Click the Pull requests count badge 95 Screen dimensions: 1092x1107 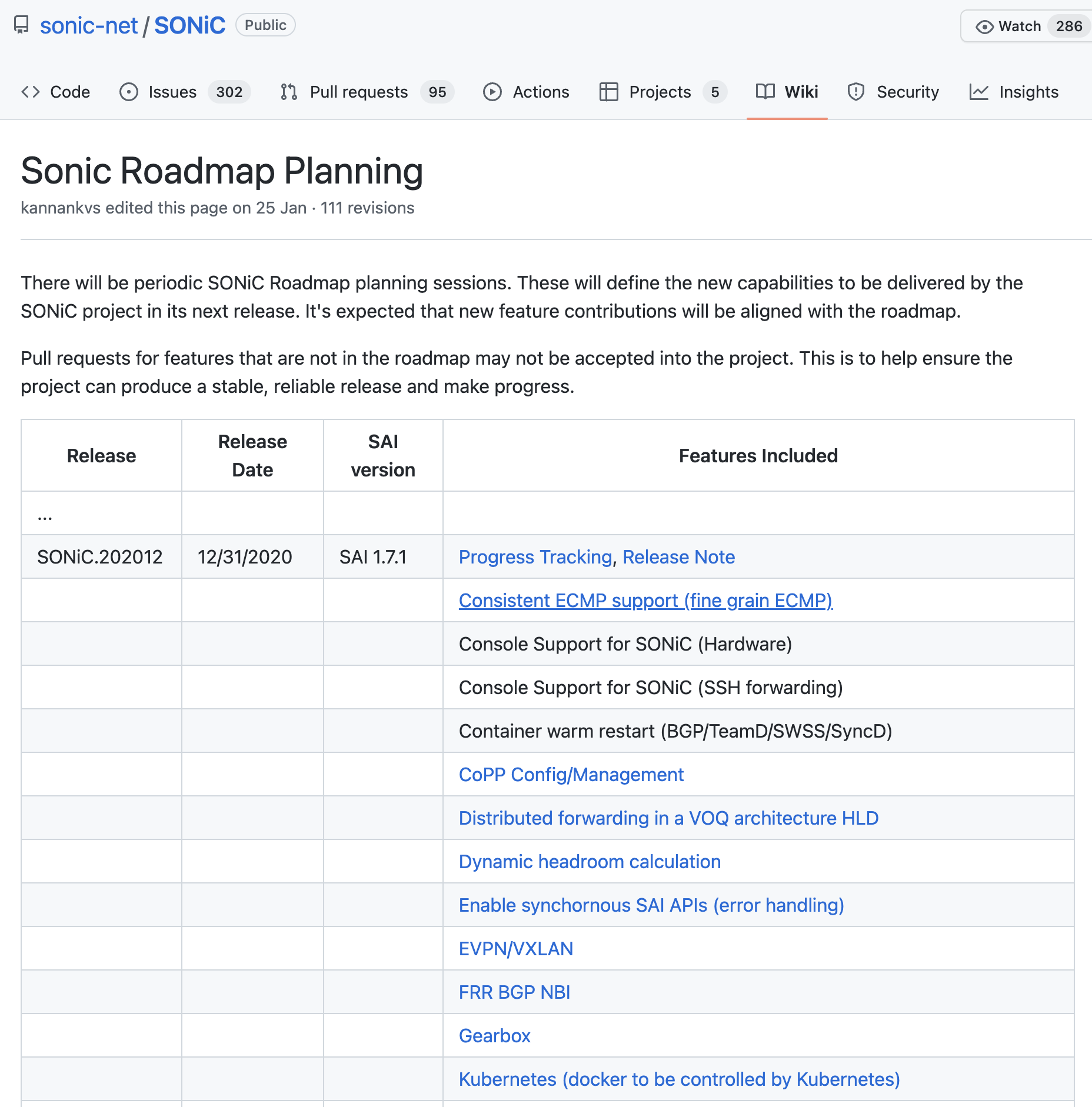pyautogui.click(x=437, y=92)
